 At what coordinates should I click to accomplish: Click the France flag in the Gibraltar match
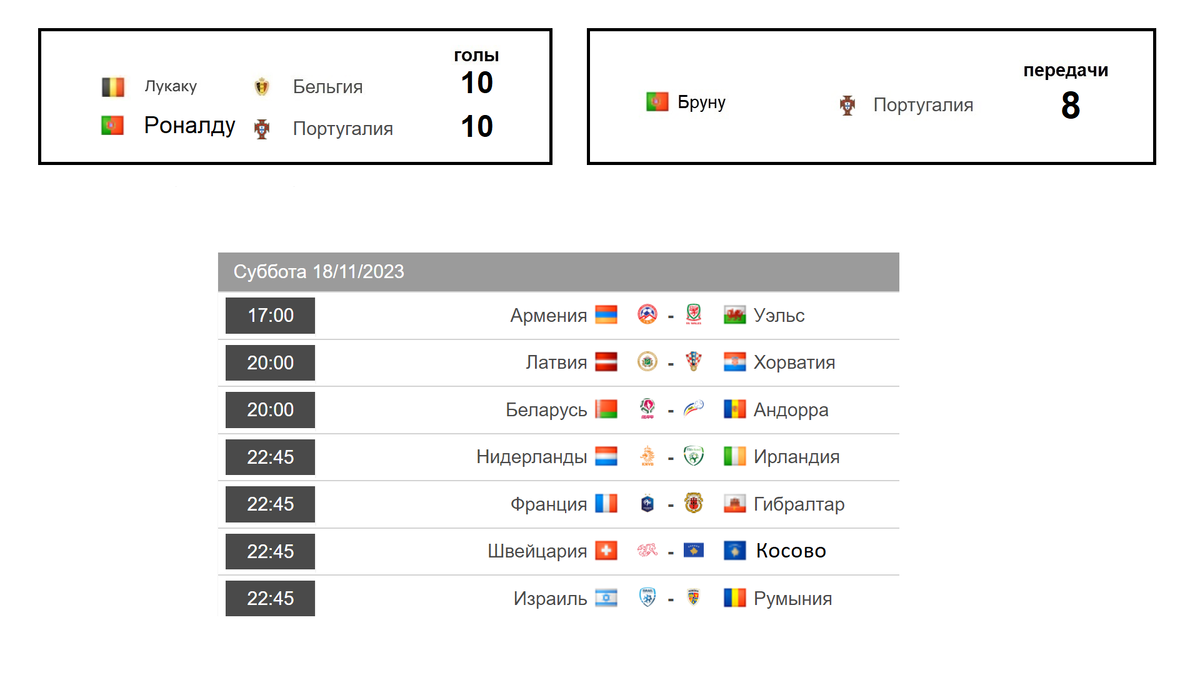coord(606,504)
